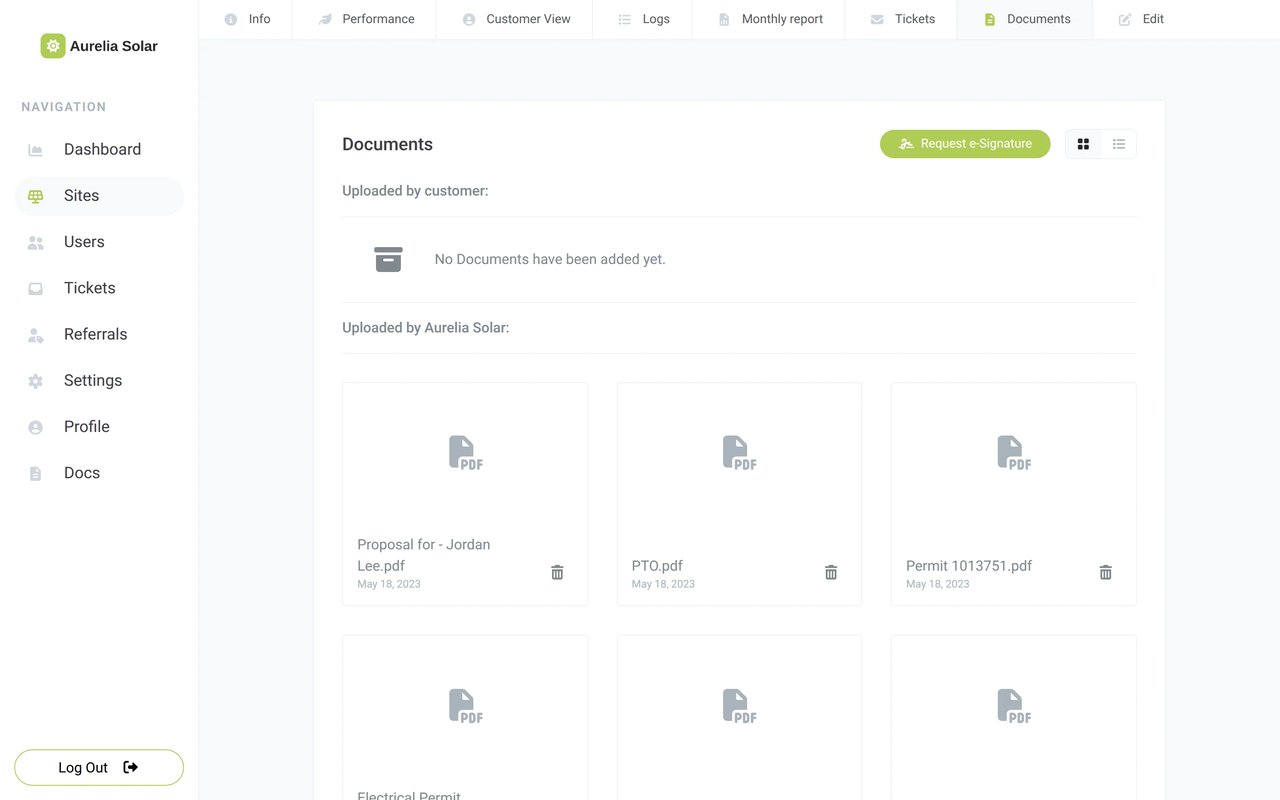The height and width of the screenshot is (800, 1280).
Task: Switch documents to grid view
Action: 1083,144
